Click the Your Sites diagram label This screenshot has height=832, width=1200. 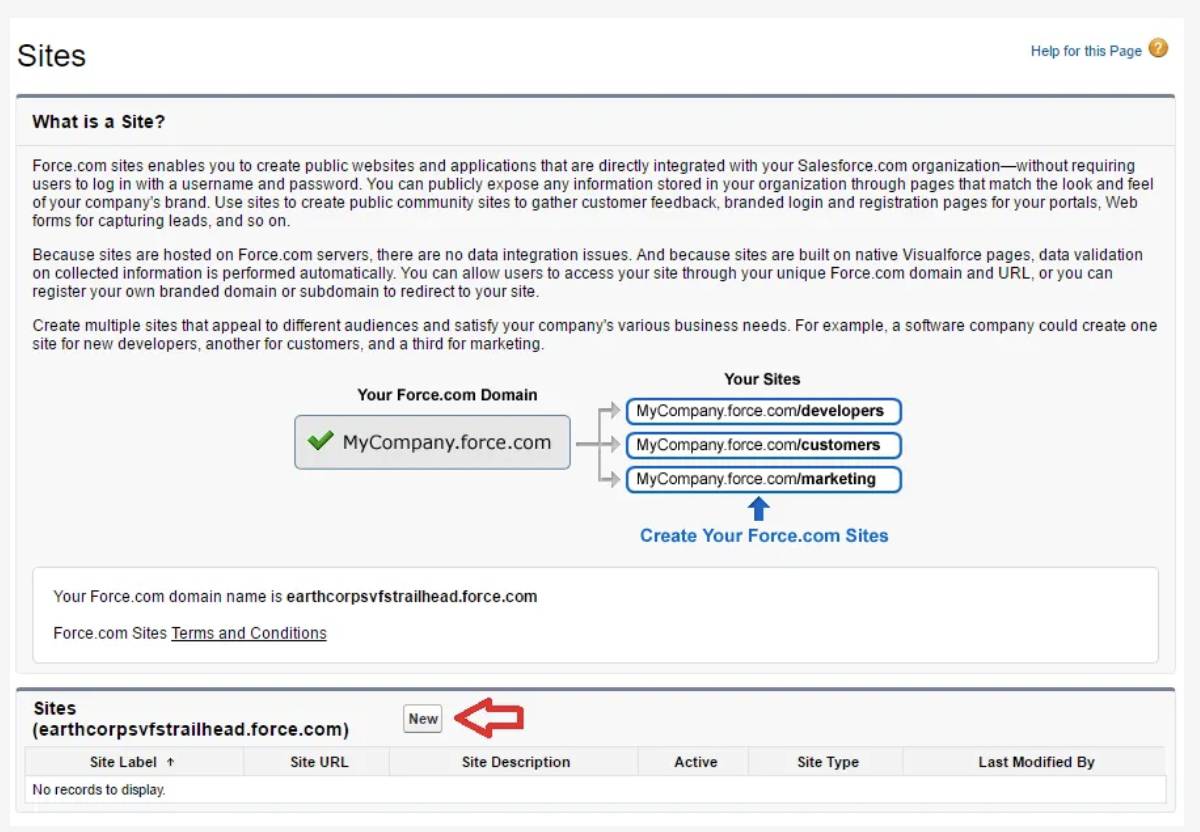click(762, 379)
